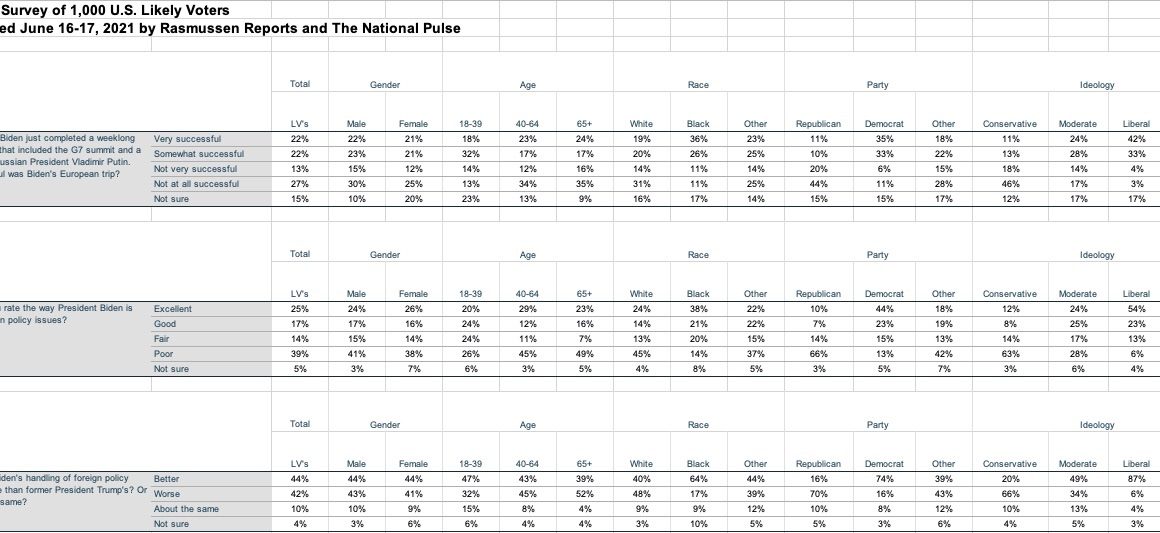The width and height of the screenshot is (1160, 533).
Task: Click the "Somewhat successful" row label
Action: pos(199,154)
